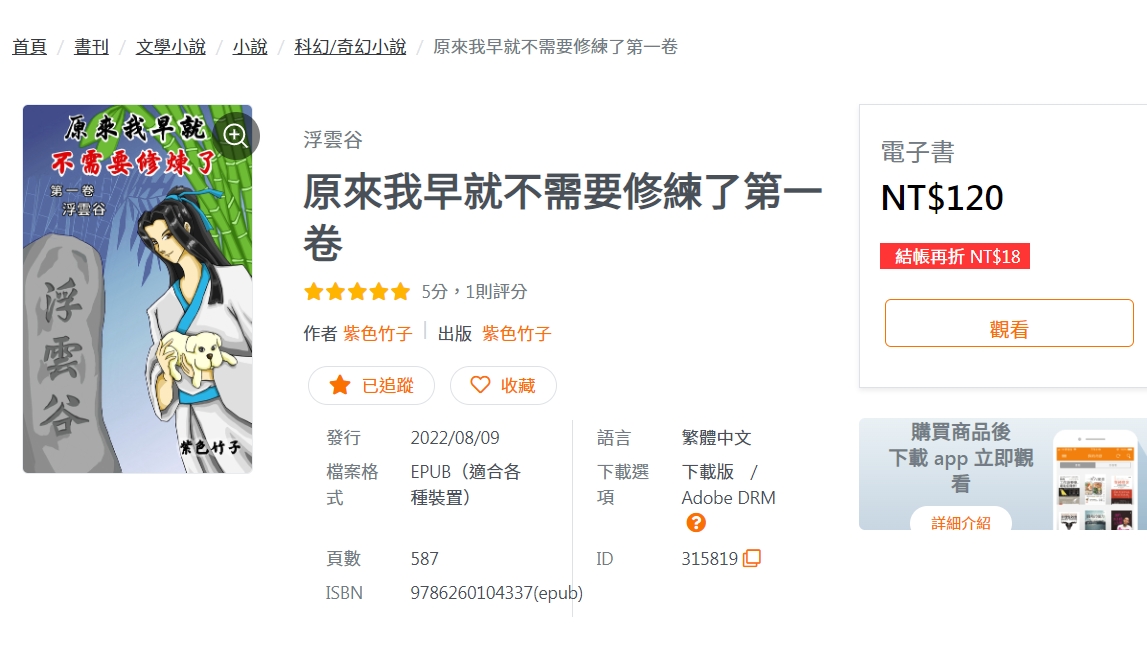Viewport: 1147px width, 650px height.
Task: Click the Adobe DRM text
Action: point(729,498)
